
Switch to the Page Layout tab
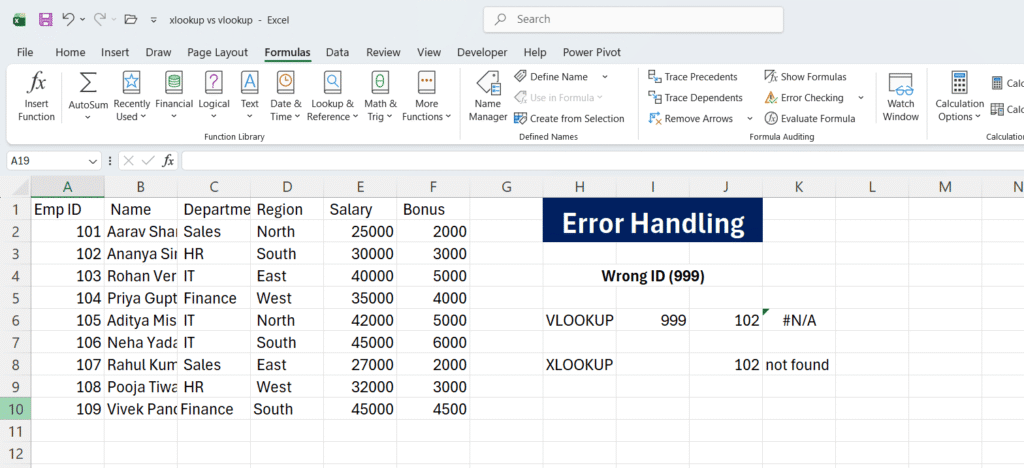click(217, 52)
